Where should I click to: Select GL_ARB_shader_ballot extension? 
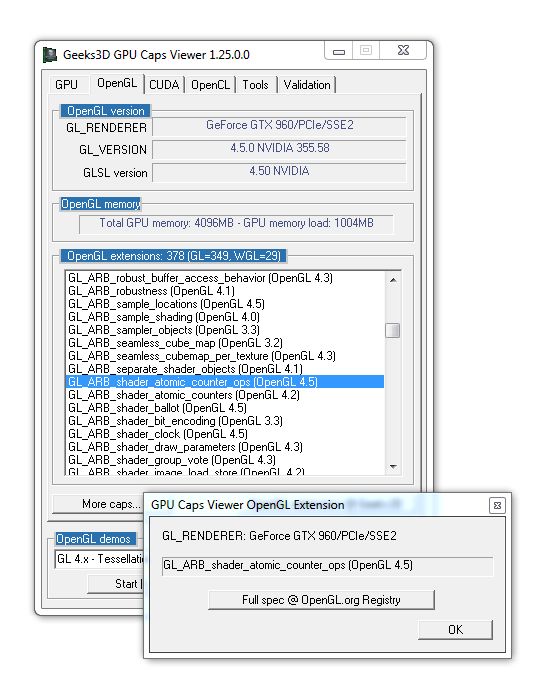point(225,408)
